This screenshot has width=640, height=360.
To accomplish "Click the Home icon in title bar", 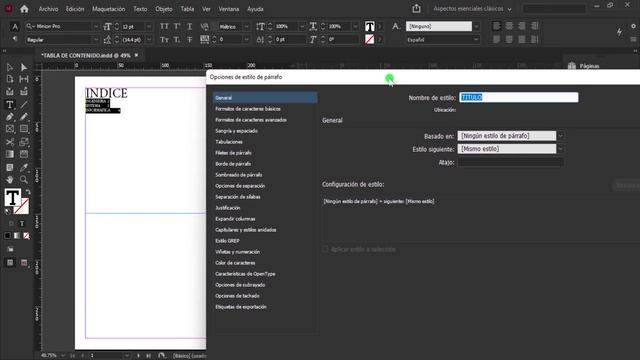I will click(24, 9).
